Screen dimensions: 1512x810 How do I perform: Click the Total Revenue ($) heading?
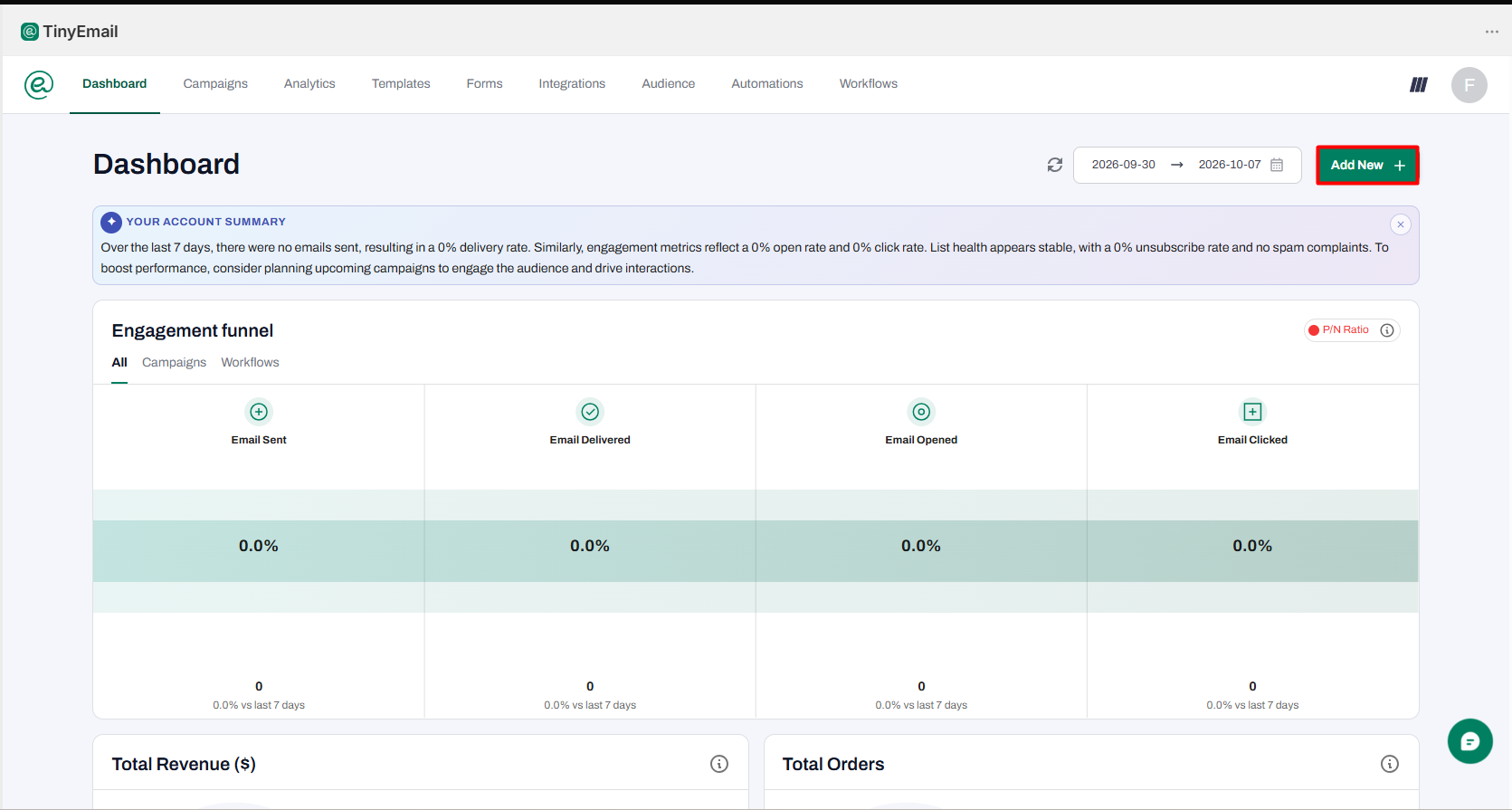pos(184,764)
